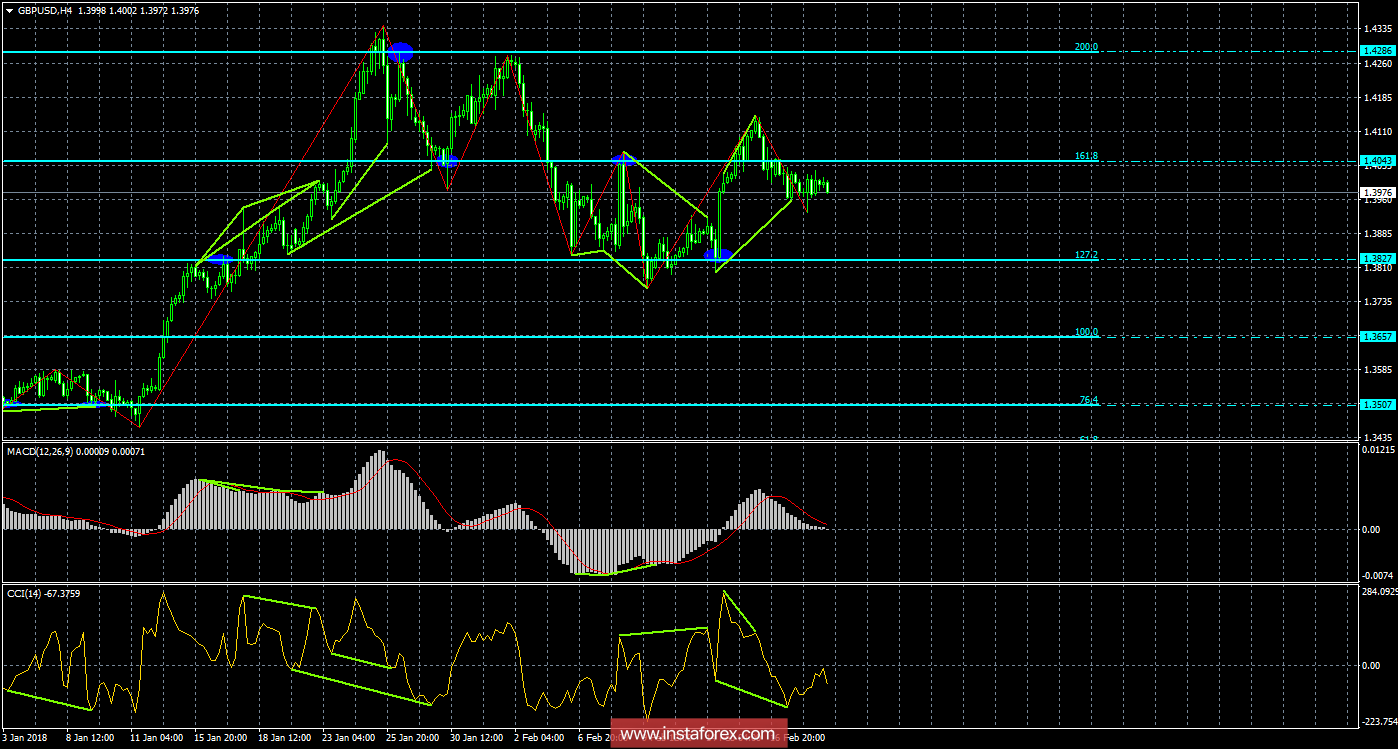
Task: Click the 127.2 Fibonacci label
Action: [1087, 256]
